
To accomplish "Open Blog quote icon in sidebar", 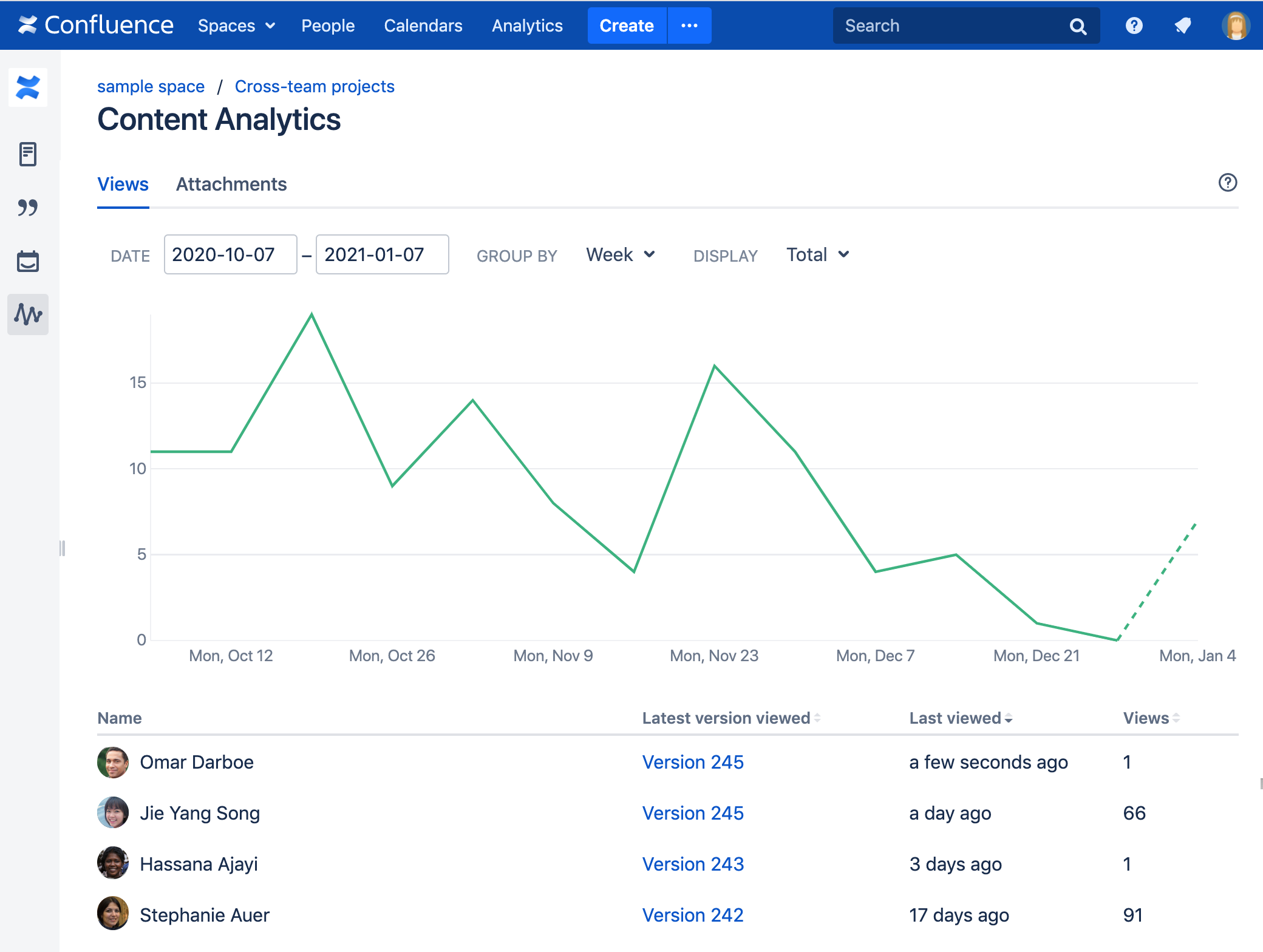I will click(28, 208).
